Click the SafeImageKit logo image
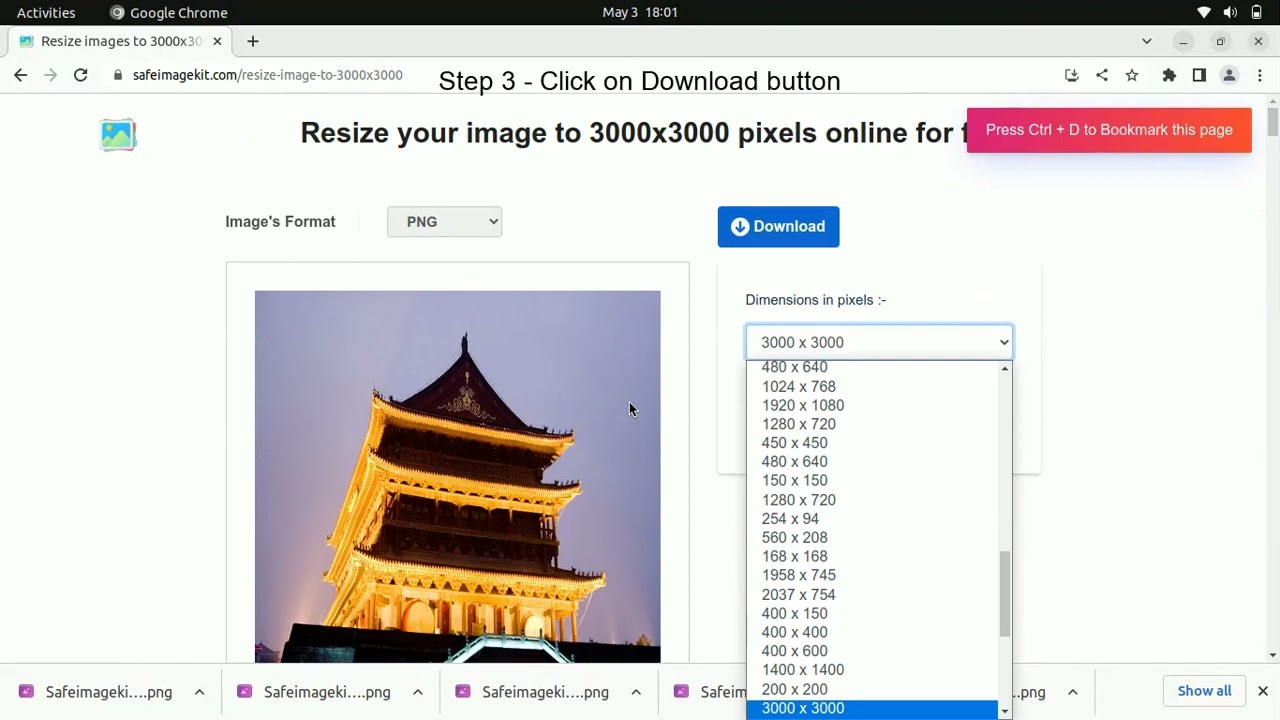1280x720 pixels. 117,134
